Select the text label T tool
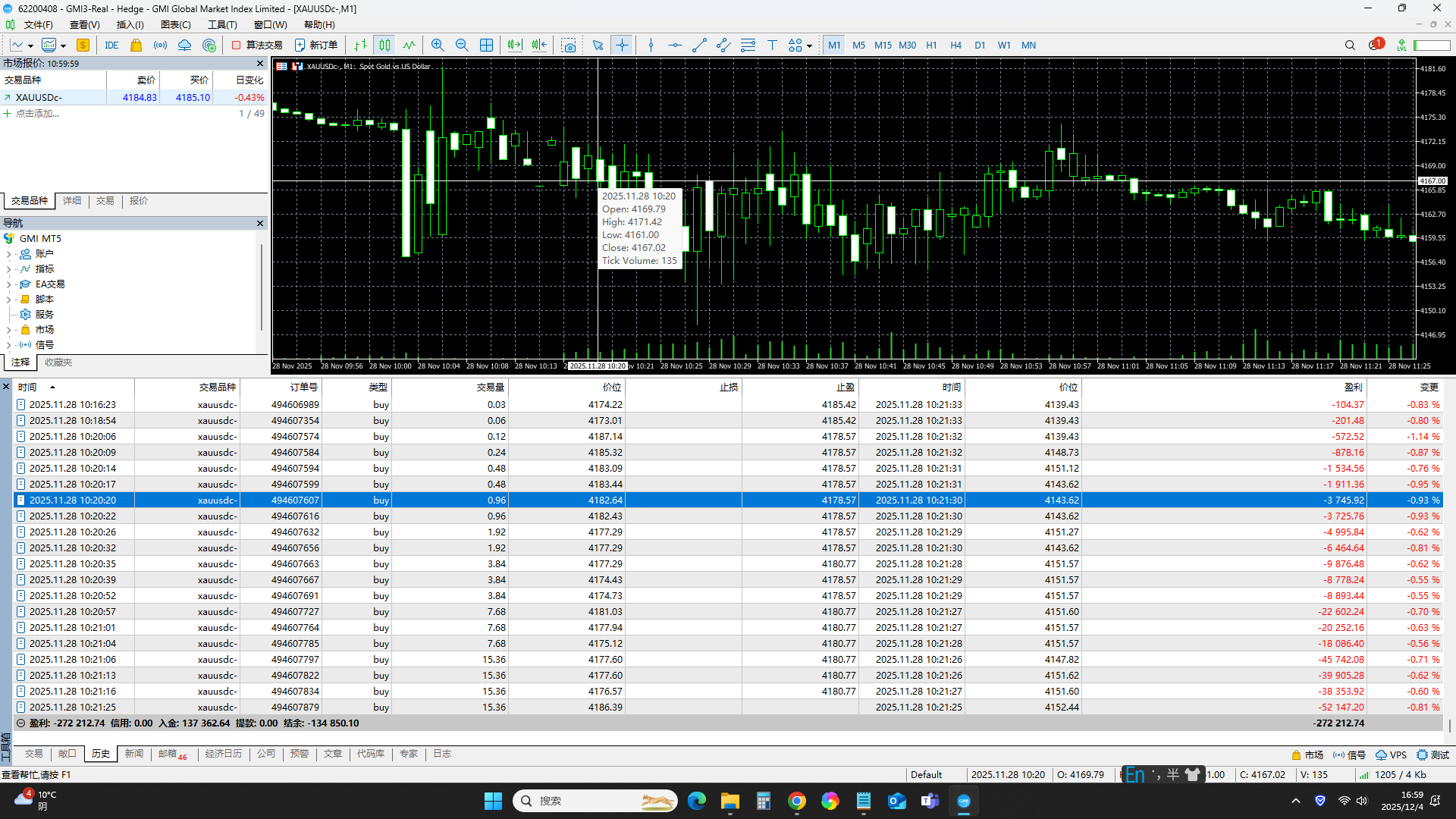This screenshot has height=819, width=1456. tap(772, 45)
